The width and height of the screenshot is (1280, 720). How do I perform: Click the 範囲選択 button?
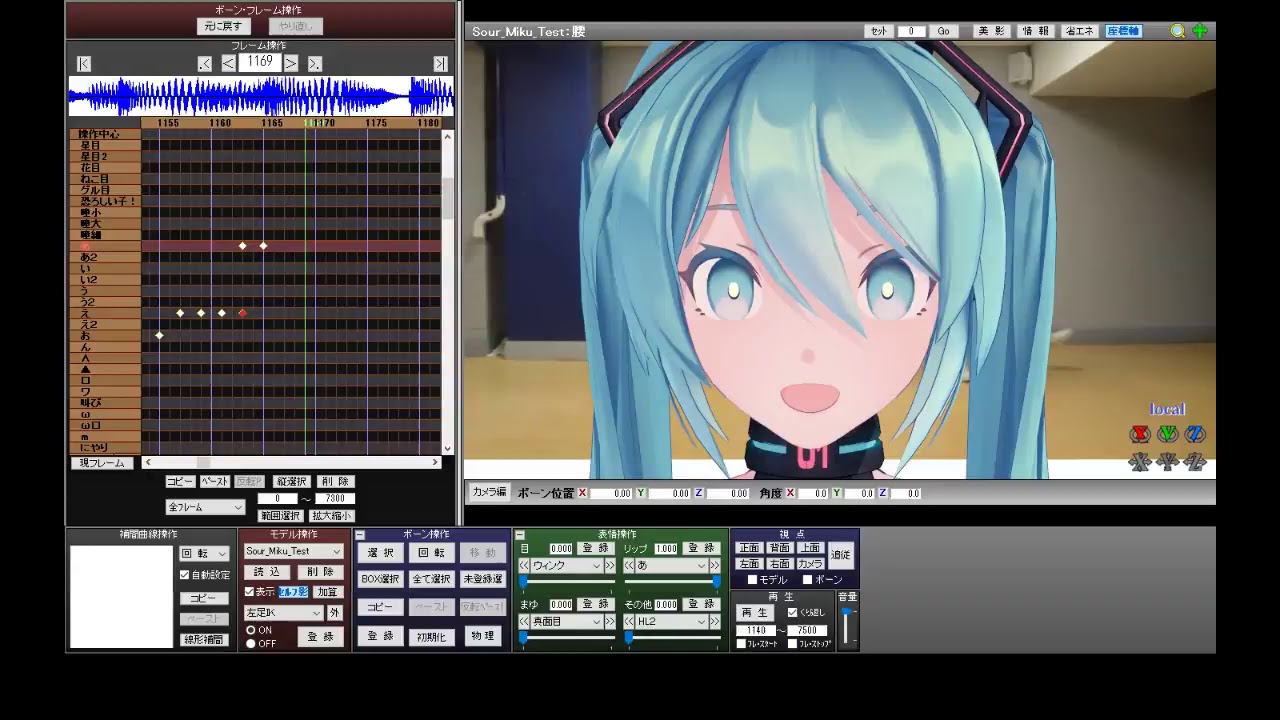click(280, 516)
